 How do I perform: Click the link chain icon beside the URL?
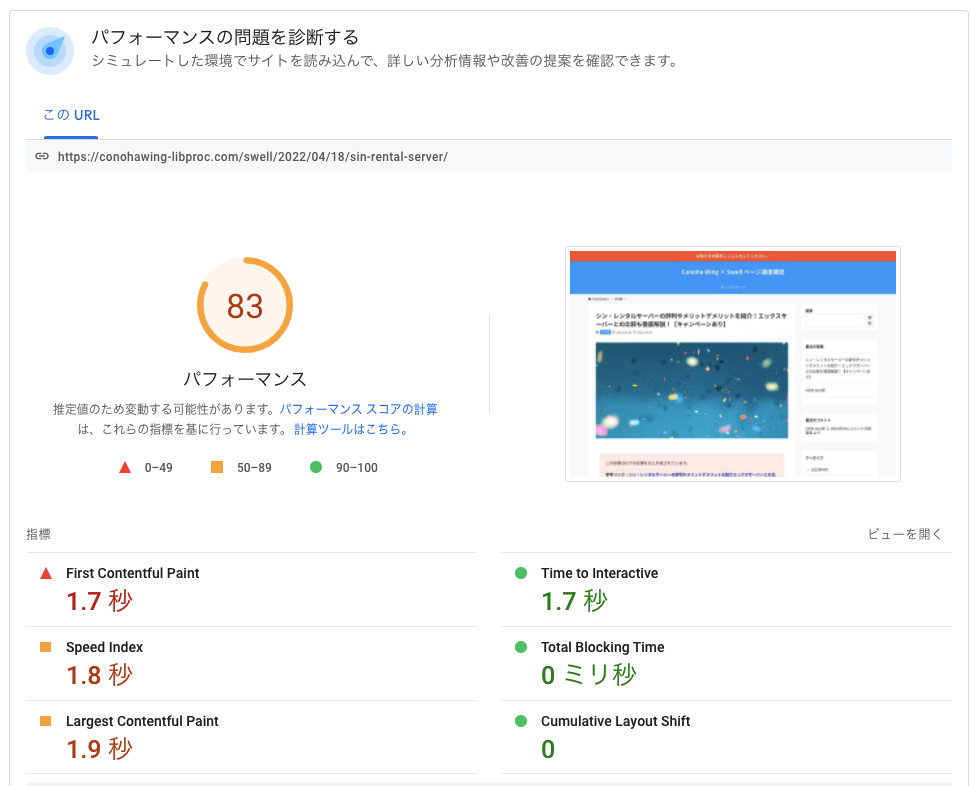[42, 156]
